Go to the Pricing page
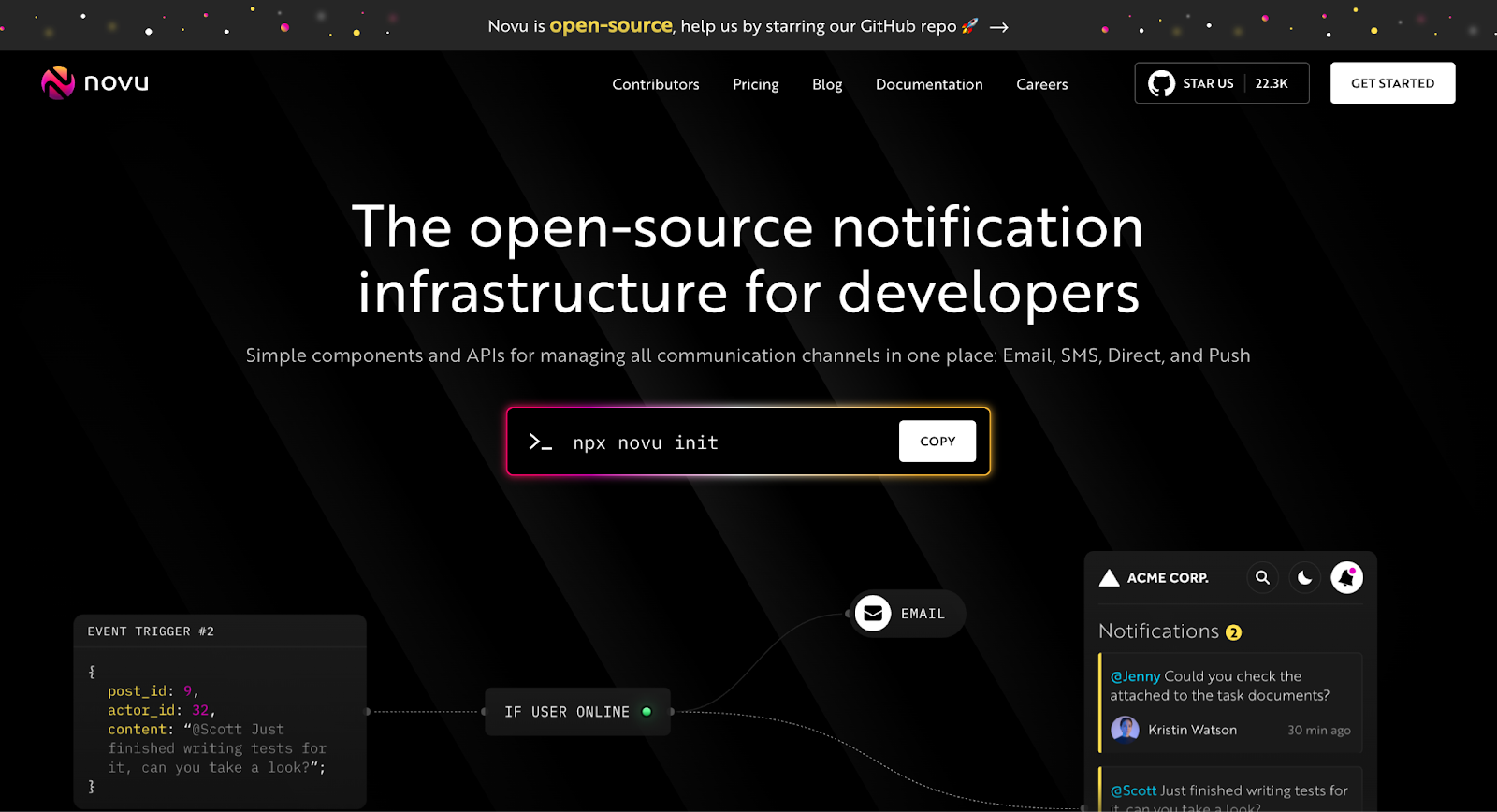The height and width of the screenshot is (812, 1497). click(x=755, y=84)
